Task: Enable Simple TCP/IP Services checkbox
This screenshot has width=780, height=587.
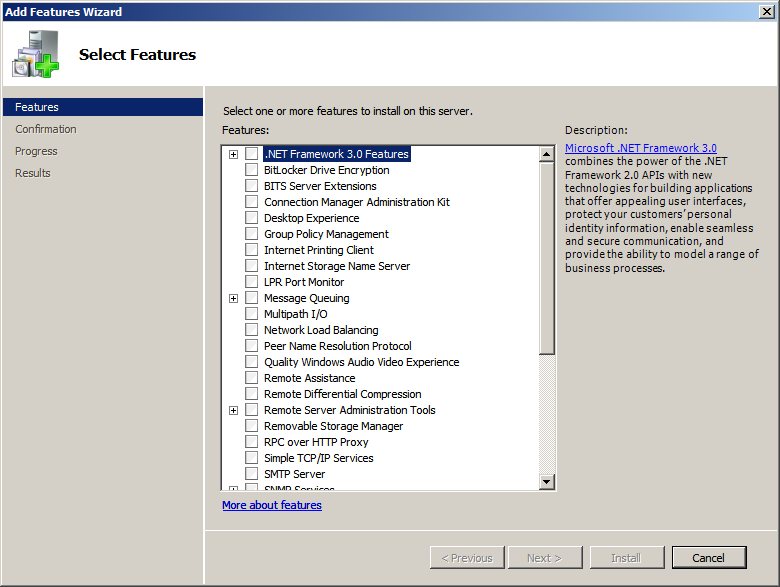Action: (252, 458)
